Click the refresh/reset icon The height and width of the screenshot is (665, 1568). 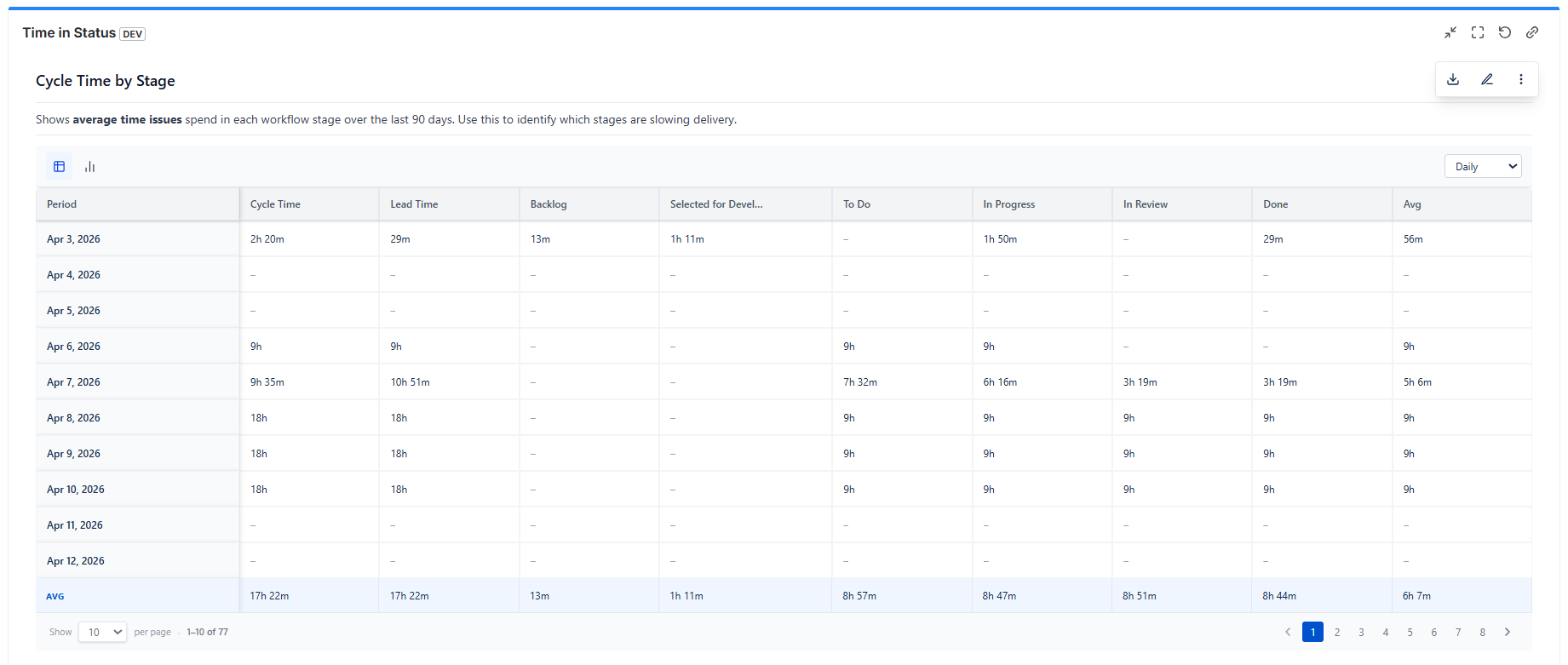pos(1505,32)
